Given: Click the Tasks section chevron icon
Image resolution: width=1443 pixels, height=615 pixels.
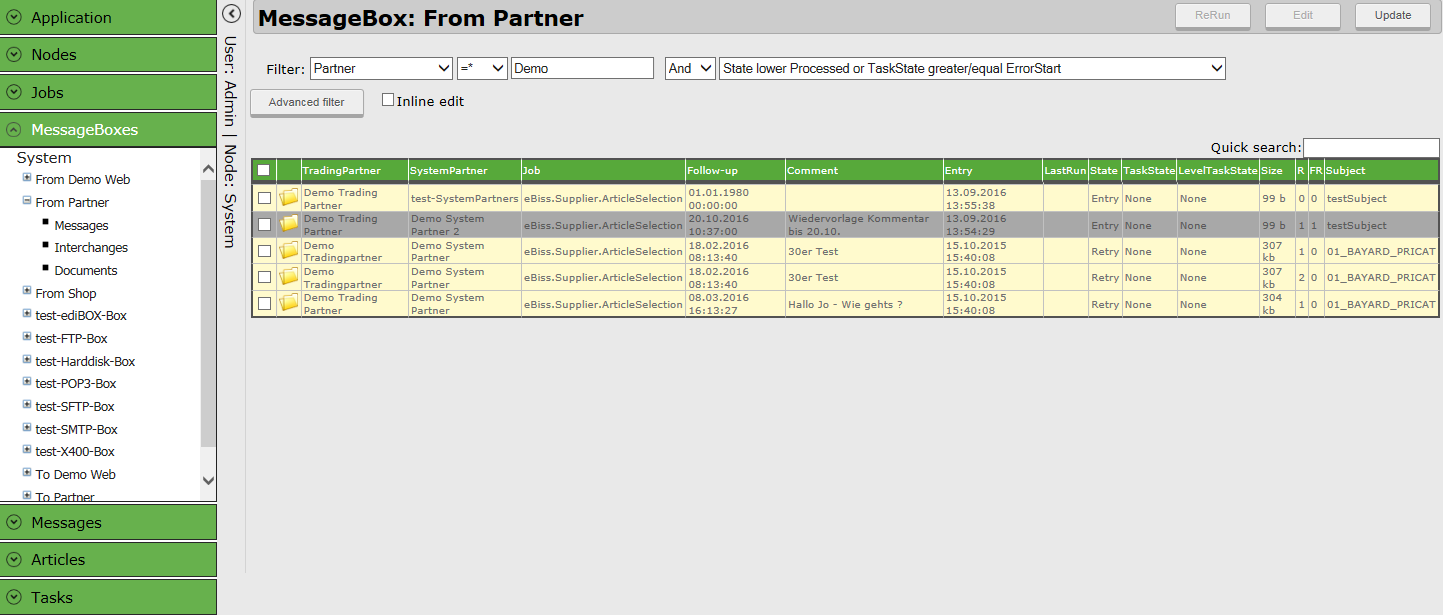Looking at the screenshot, I should (x=14, y=598).
